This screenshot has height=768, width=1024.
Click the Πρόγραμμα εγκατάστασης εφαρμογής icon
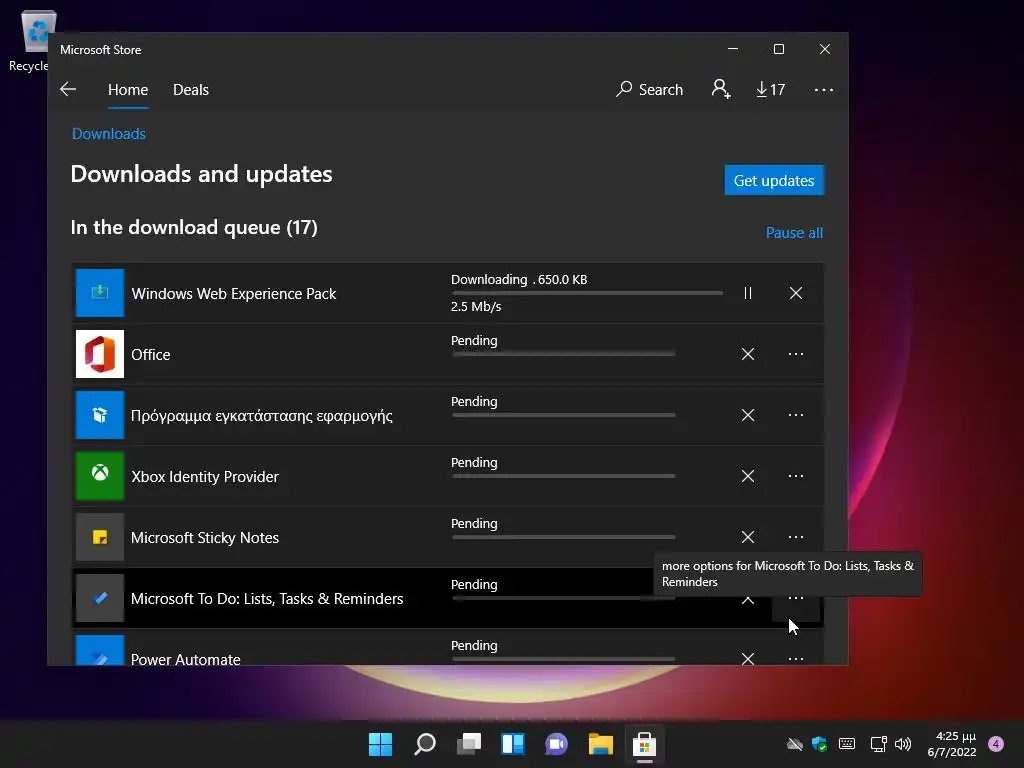click(x=100, y=415)
